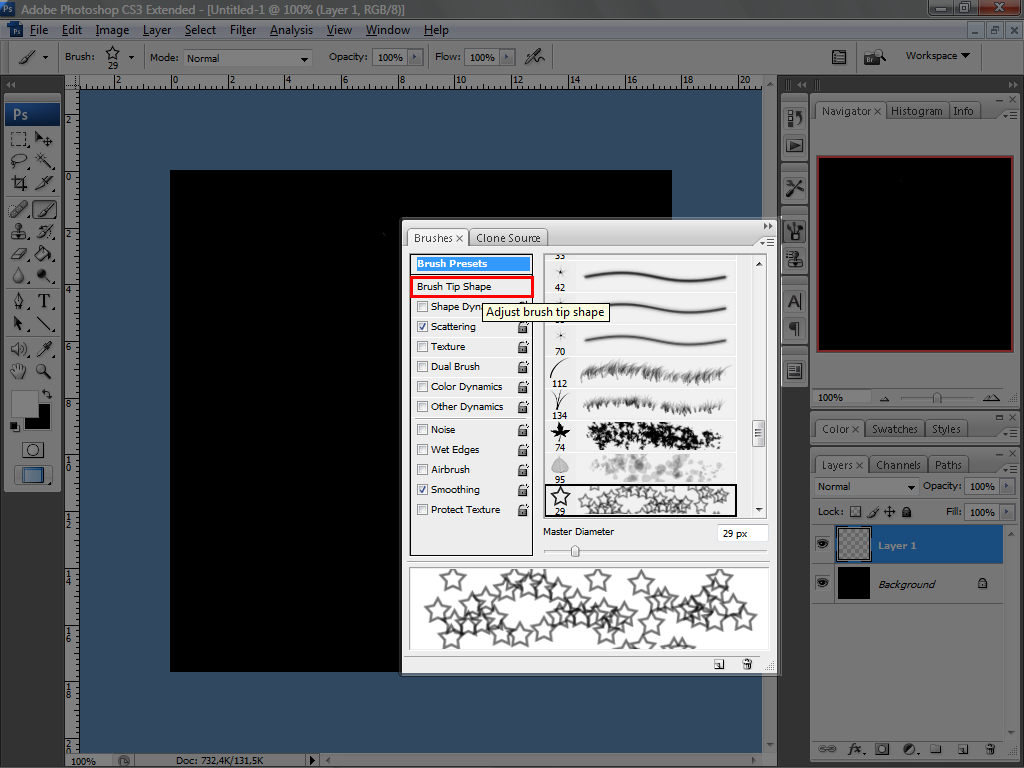Open the Analysis menu
Viewport: 1024px width, 768px height.
[291, 30]
